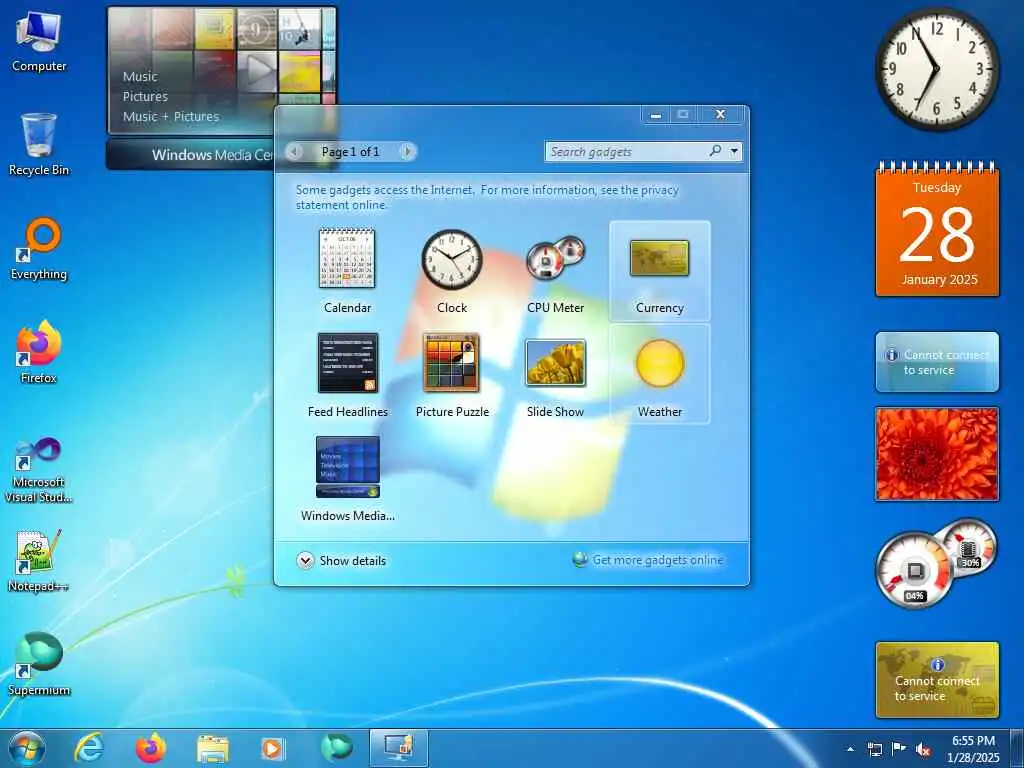The height and width of the screenshot is (768, 1024).
Task: Select the Clock gadget in the gallery
Action: click(x=451, y=270)
